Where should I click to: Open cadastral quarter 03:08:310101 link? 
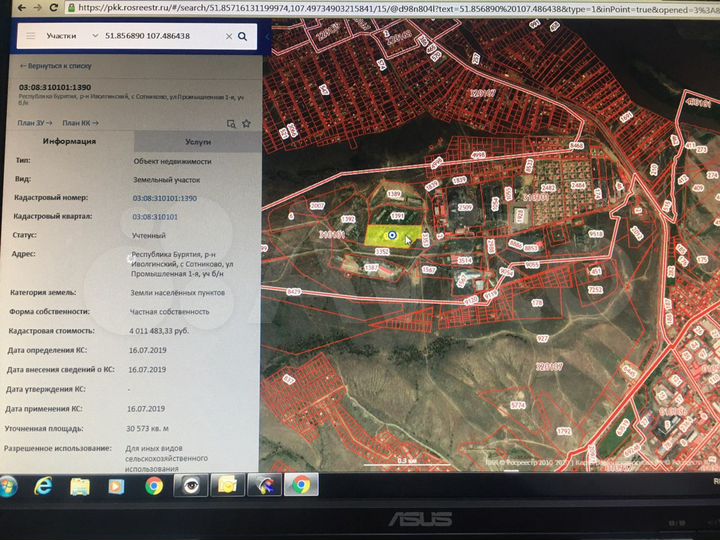pyautogui.click(x=155, y=217)
